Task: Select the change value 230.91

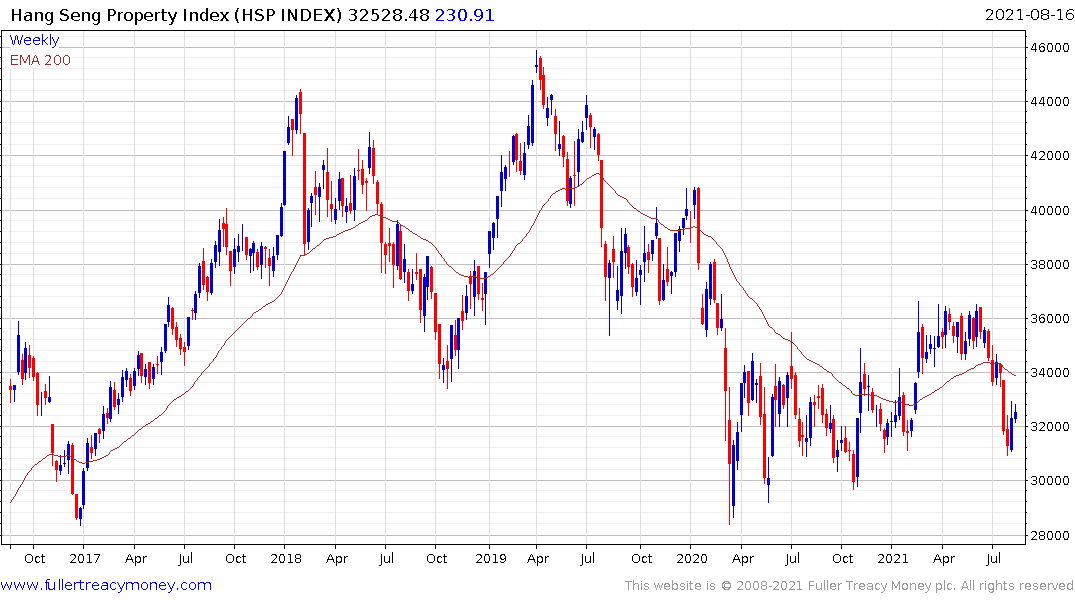Action: 465,15
